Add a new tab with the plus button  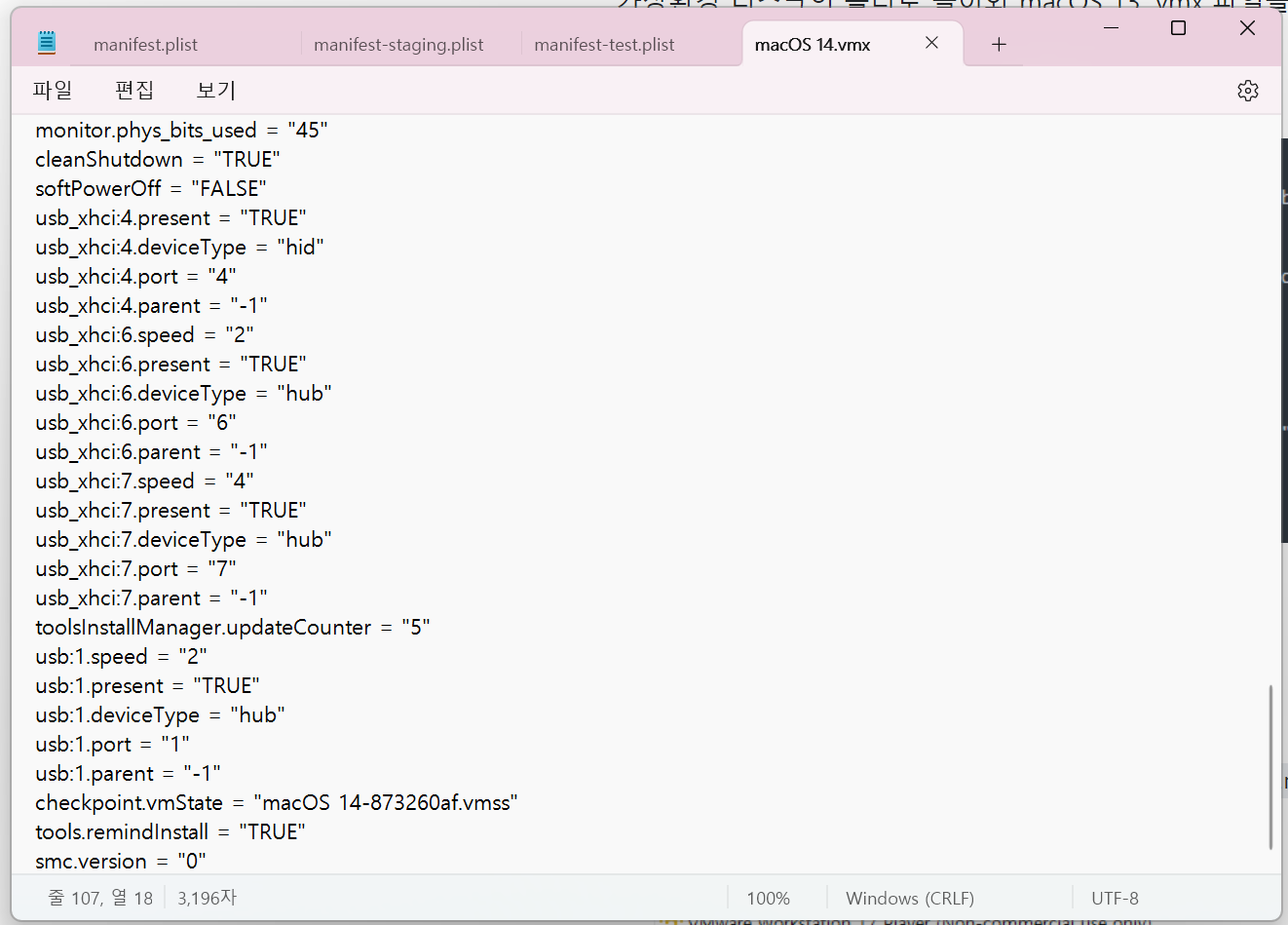pos(999,44)
